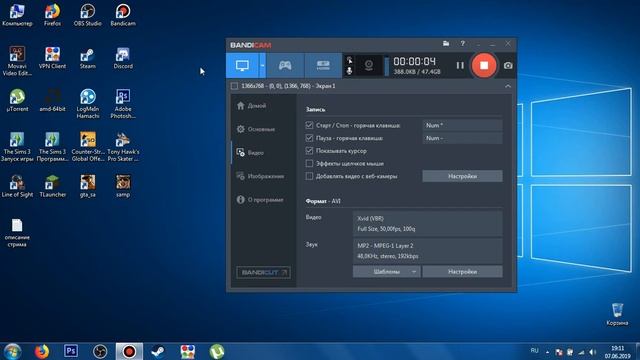Toggle the webcam overlay icon
Viewport: 640px width, 360px height.
click(369, 65)
